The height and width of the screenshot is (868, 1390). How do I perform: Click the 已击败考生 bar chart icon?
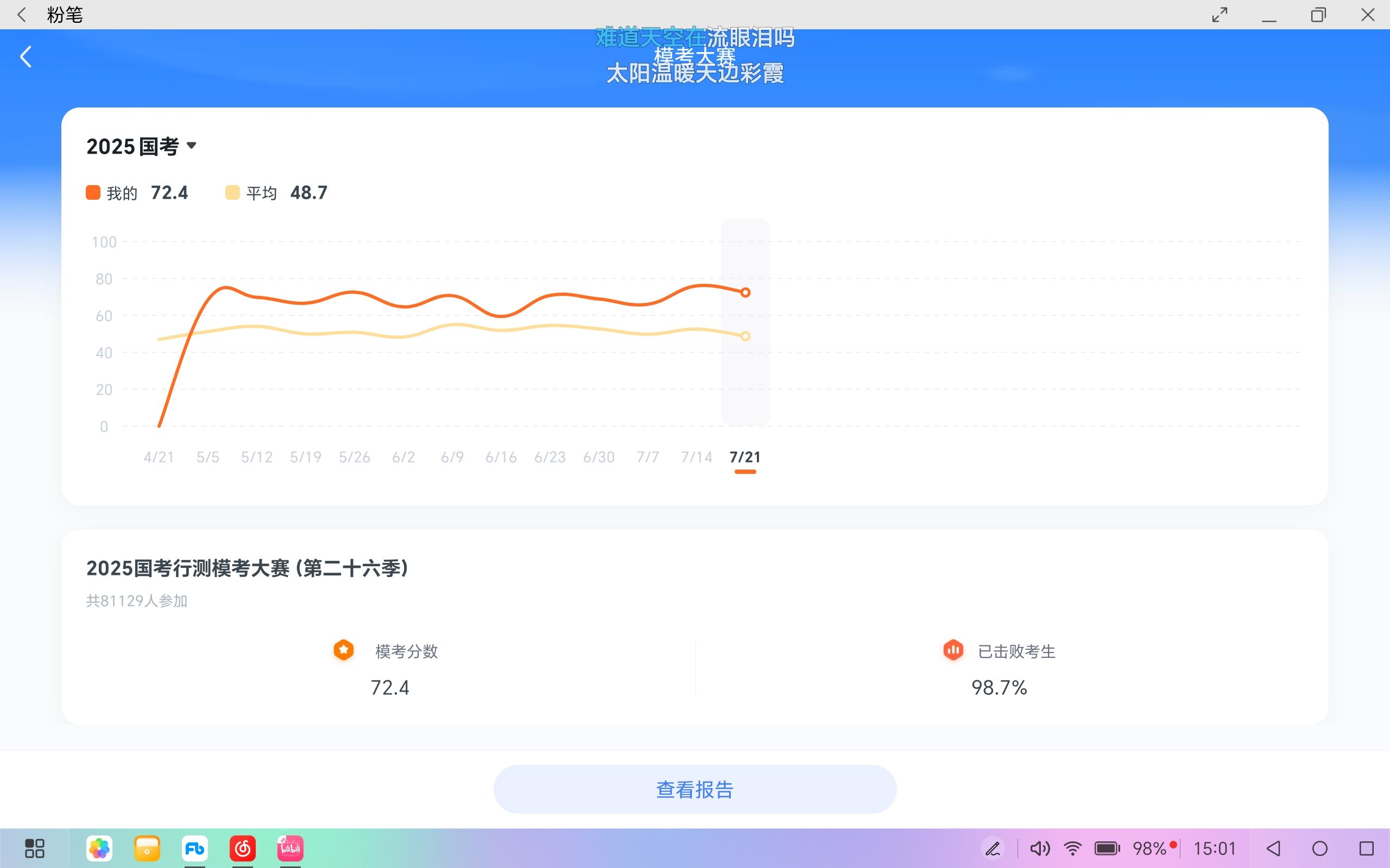coord(953,650)
